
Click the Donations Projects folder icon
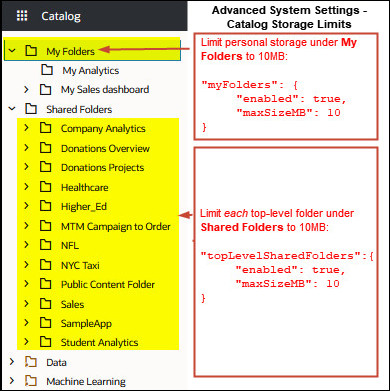pos(45,167)
